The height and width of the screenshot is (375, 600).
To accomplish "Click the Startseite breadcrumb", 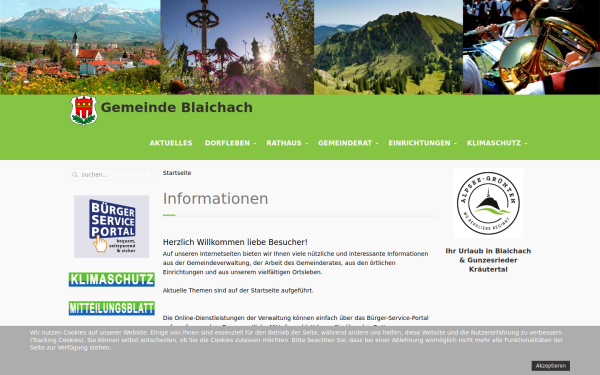I will coord(177,173).
